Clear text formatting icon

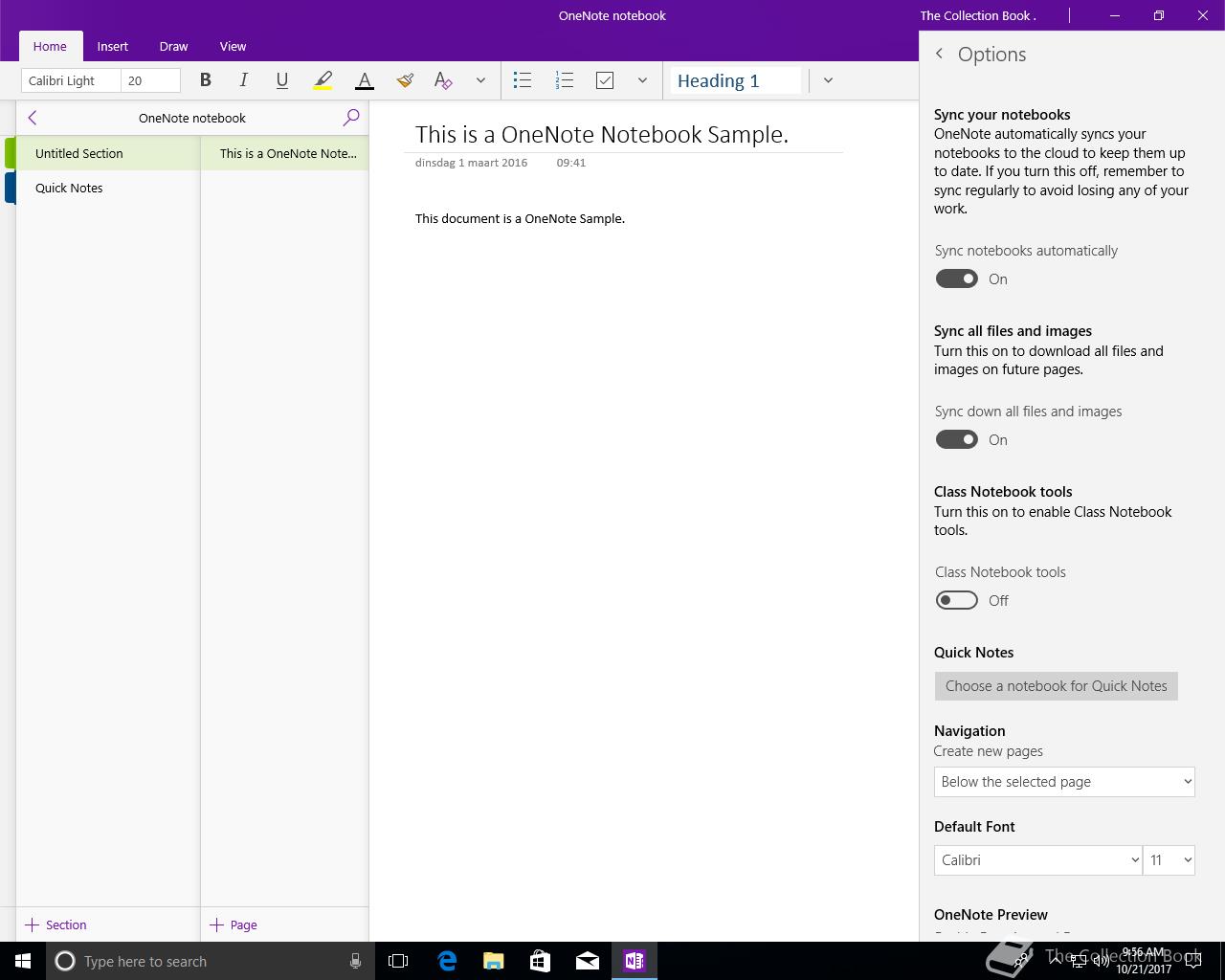tap(443, 80)
